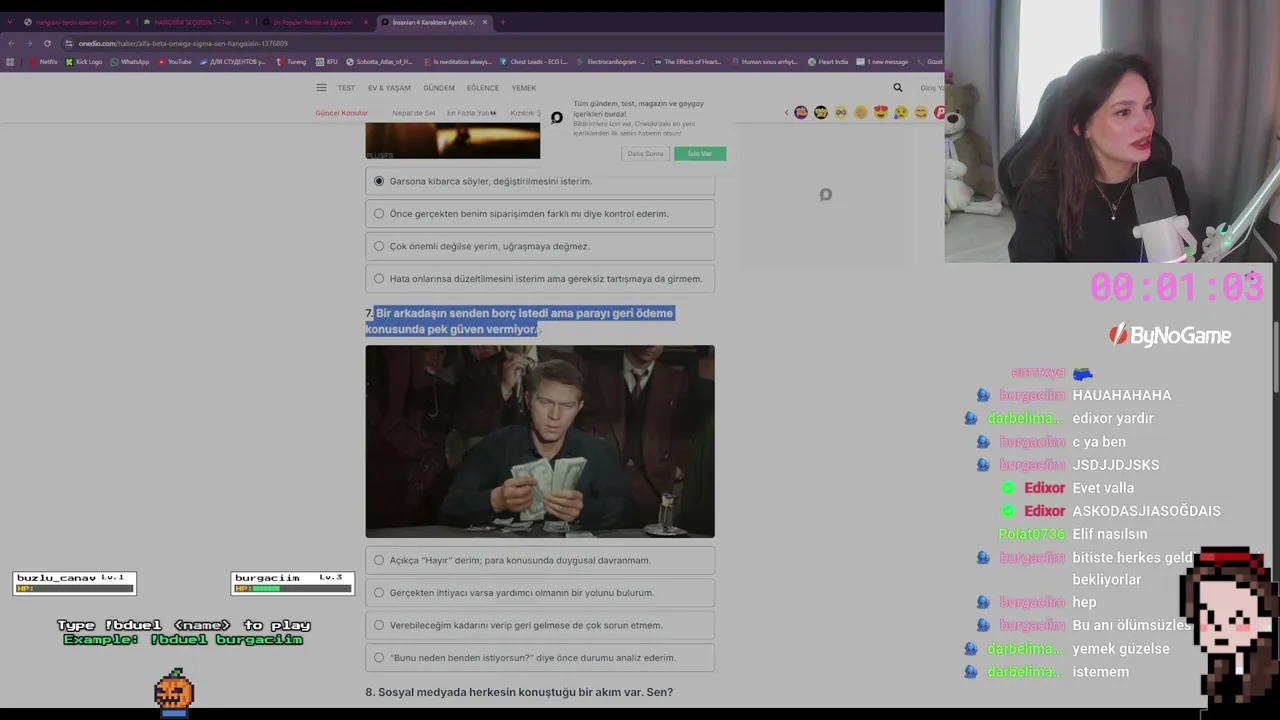Open 'The Effects of Heart' bookmark

pyautogui.click(x=688, y=62)
